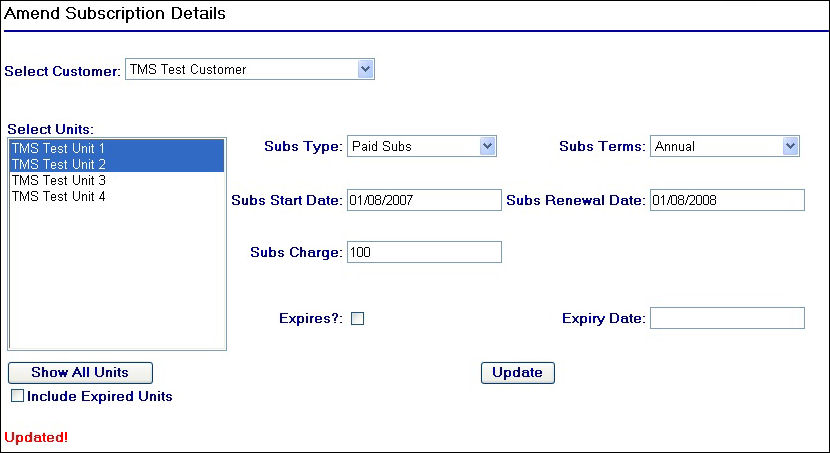Focus the Subs Renewal Date field

[x=726, y=200]
